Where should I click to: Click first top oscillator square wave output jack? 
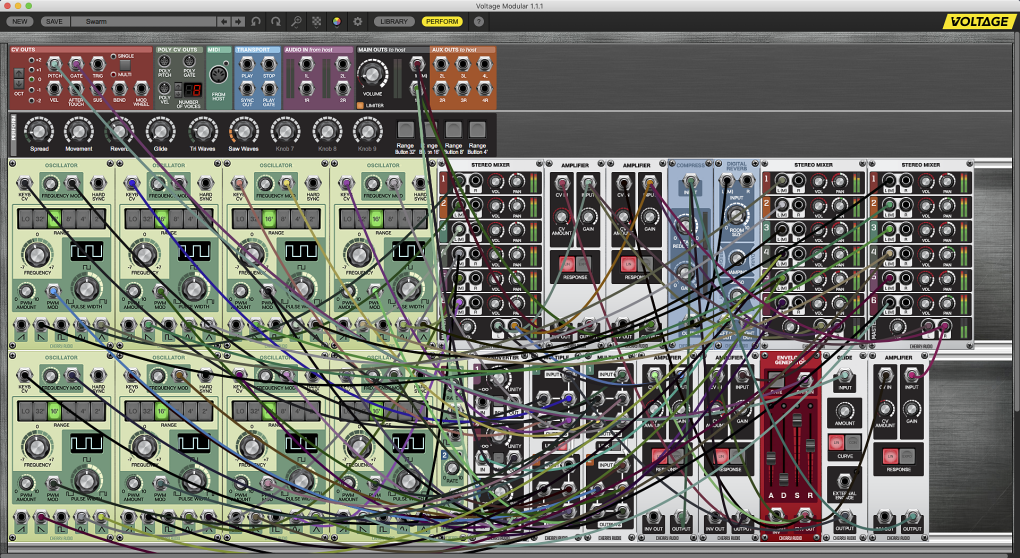[61, 325]
